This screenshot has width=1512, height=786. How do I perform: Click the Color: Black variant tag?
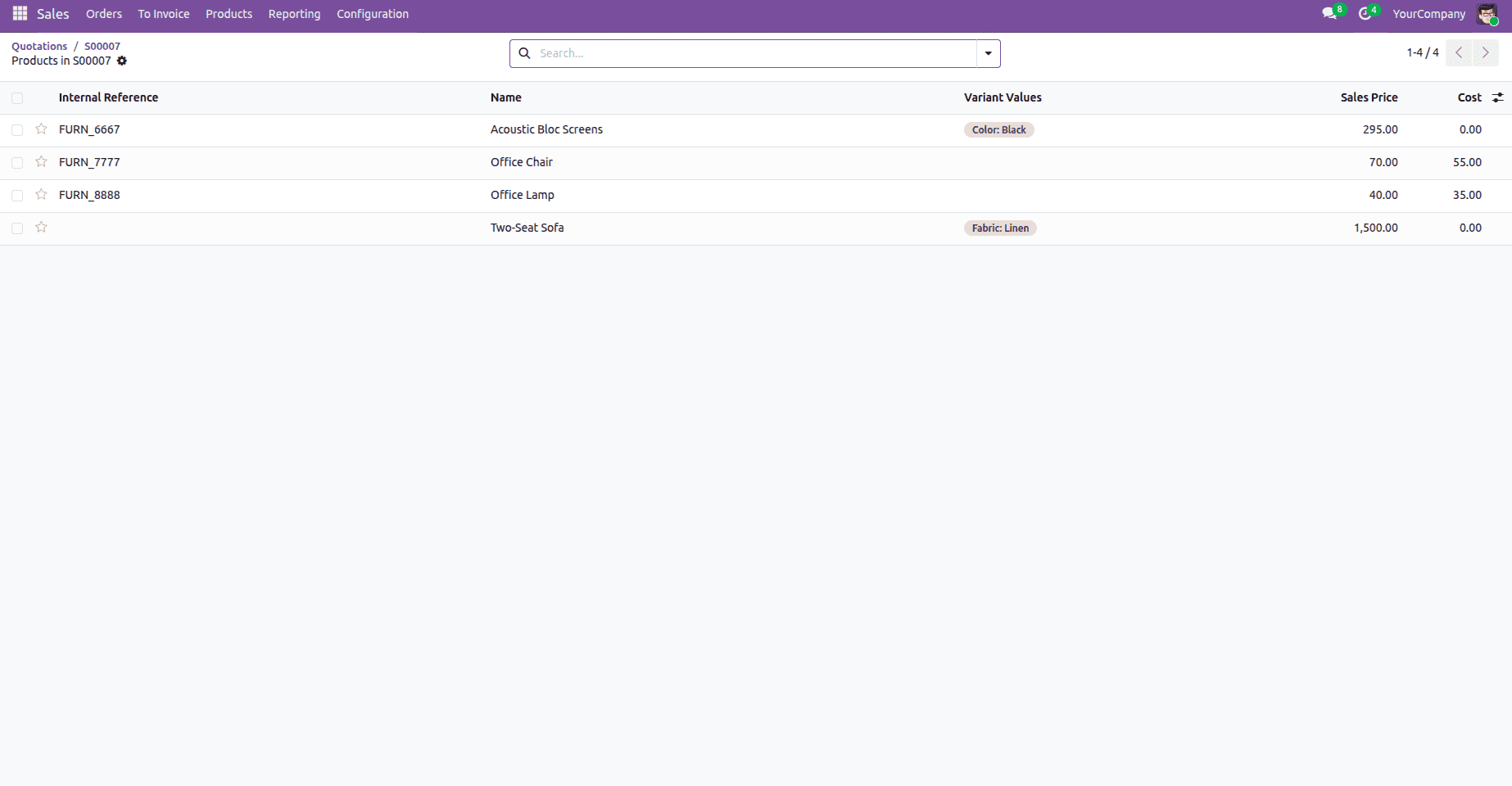999,129
